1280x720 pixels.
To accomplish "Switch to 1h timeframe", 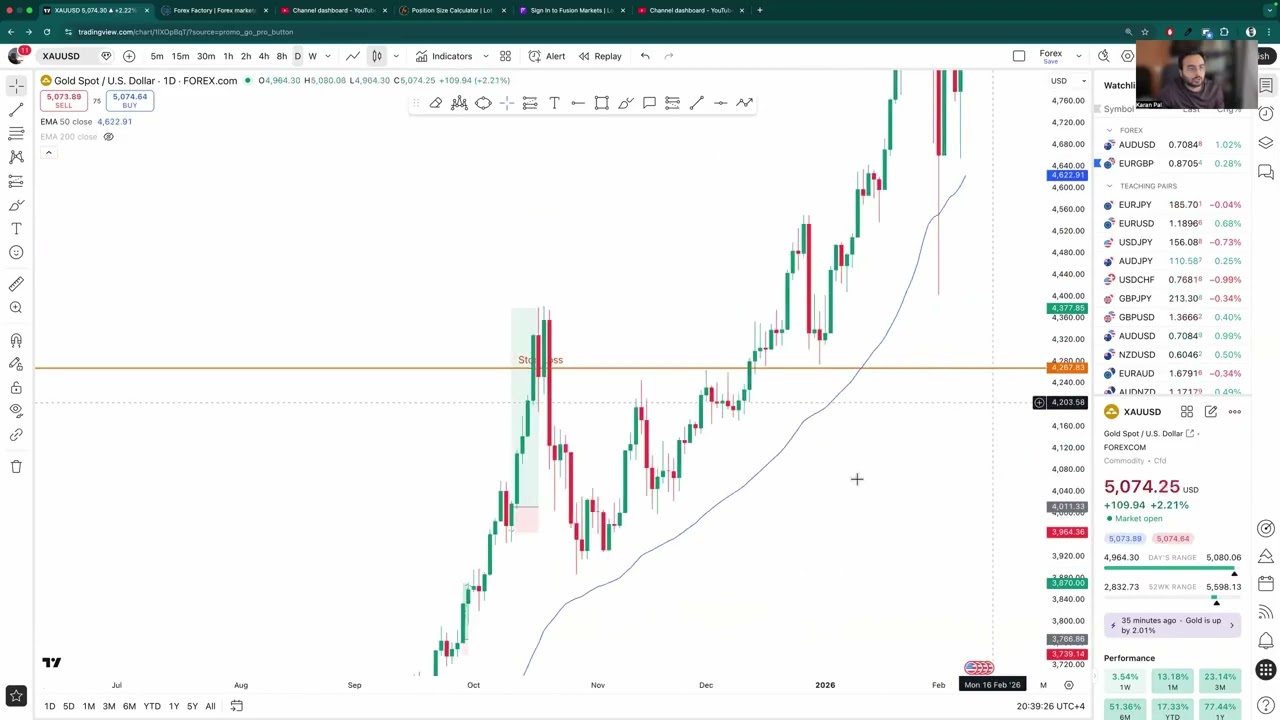I will (x=228, y=56).
